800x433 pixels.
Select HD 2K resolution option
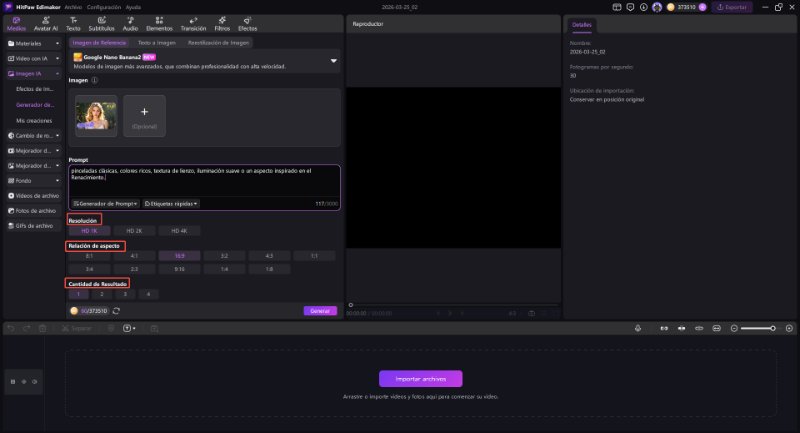tap(135, 231)
